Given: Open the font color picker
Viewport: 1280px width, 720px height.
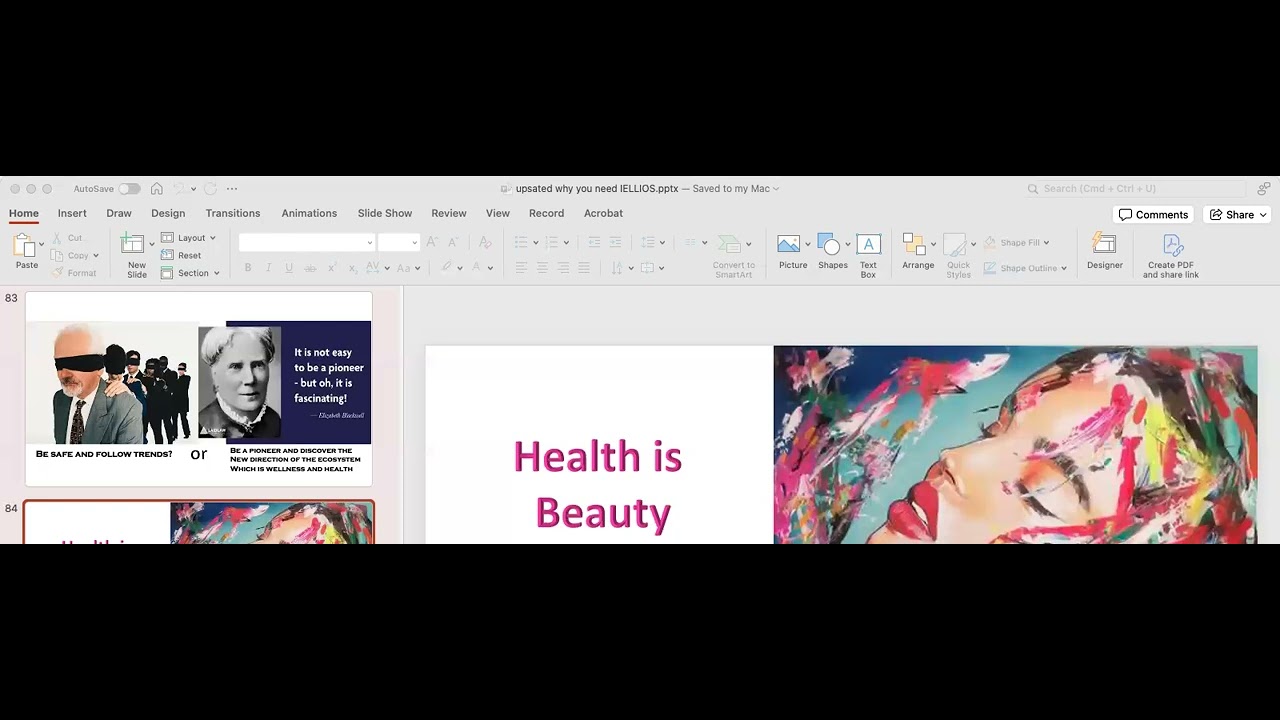Looking at the screenshot, I should pyautogui.click(x=482, y=268).
